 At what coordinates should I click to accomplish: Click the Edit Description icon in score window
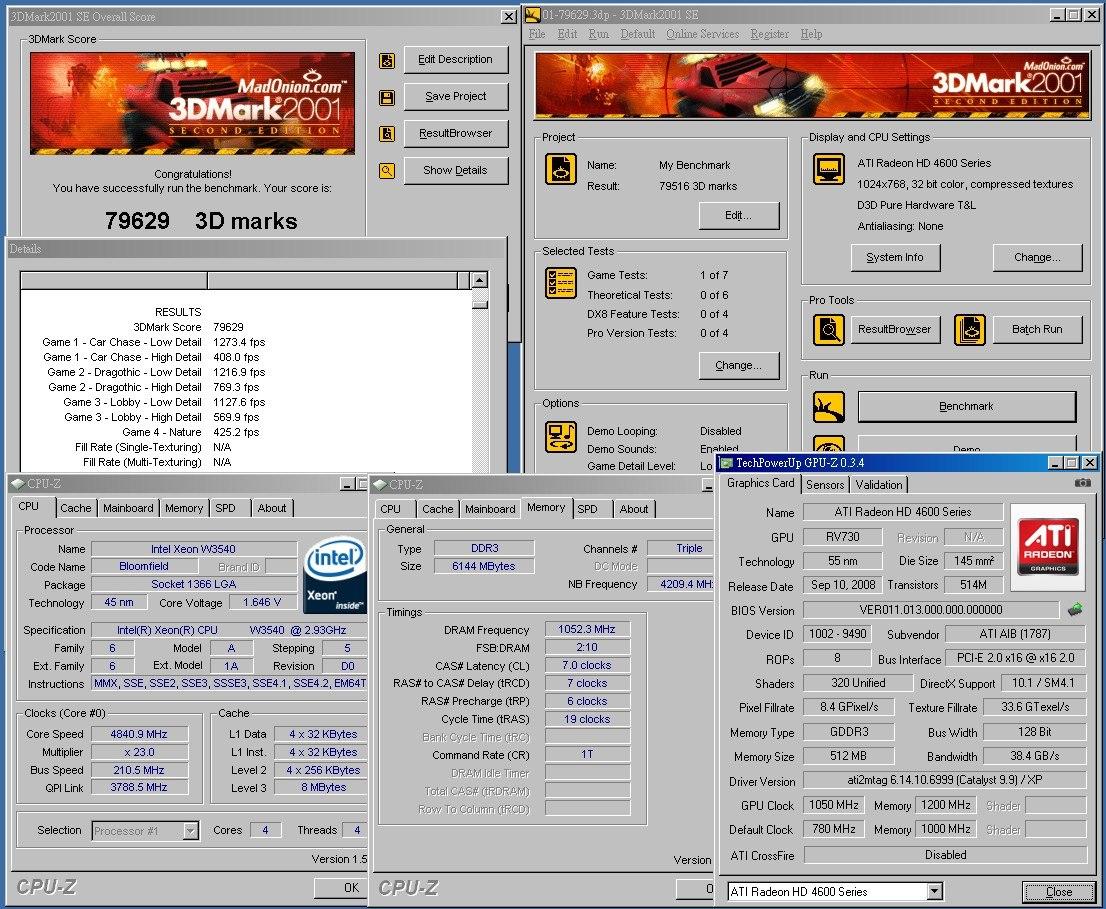(x=387, y=61)
